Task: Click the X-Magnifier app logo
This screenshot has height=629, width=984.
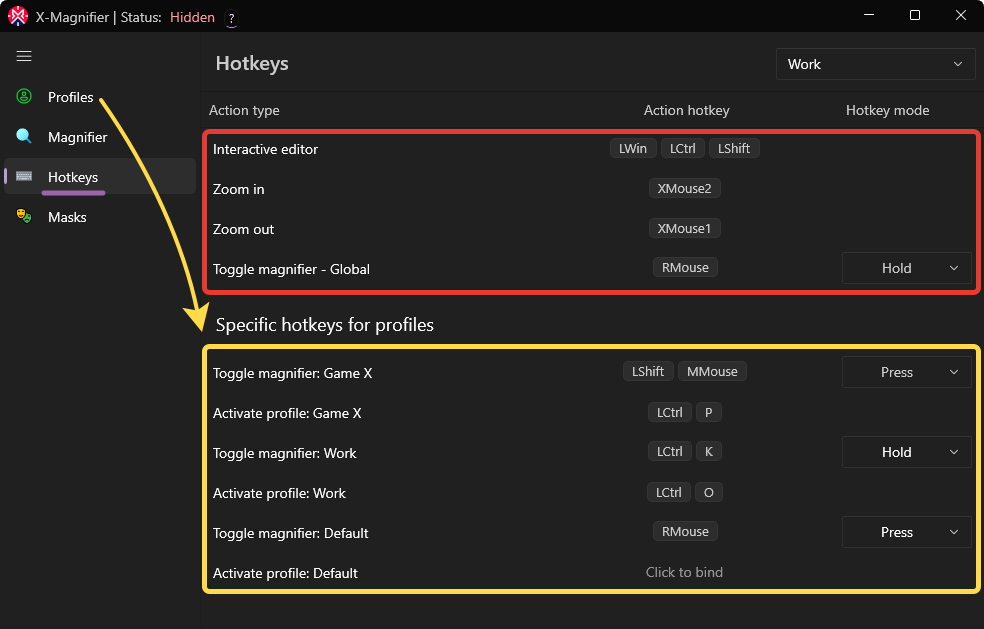Action: tap(17, 16)
